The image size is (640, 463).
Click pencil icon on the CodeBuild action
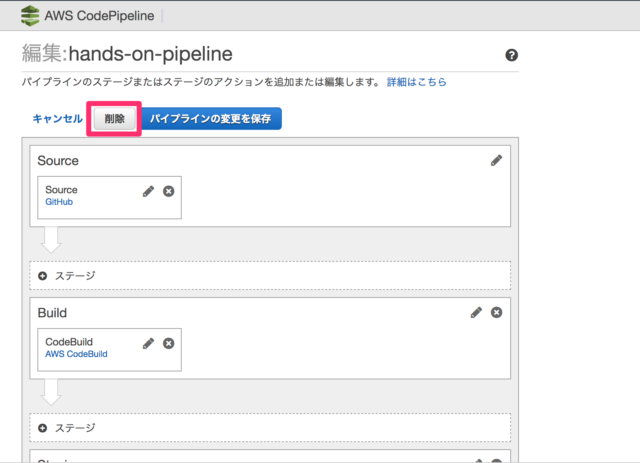tap(148, 343)
